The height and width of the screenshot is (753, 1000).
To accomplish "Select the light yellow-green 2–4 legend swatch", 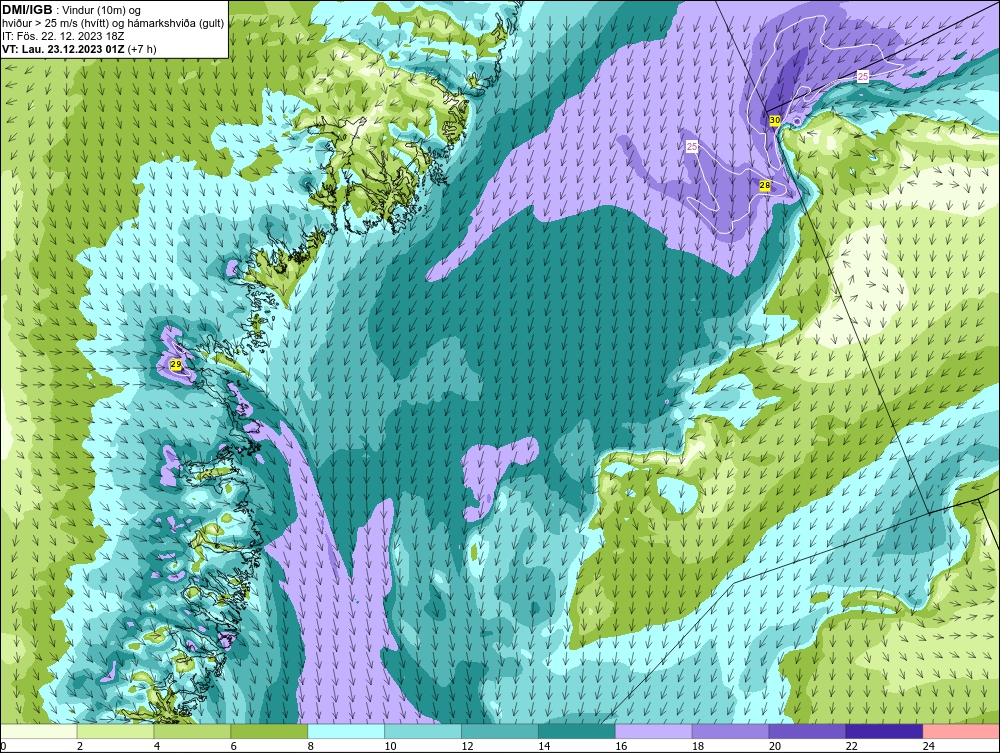I will pos(115,731).
